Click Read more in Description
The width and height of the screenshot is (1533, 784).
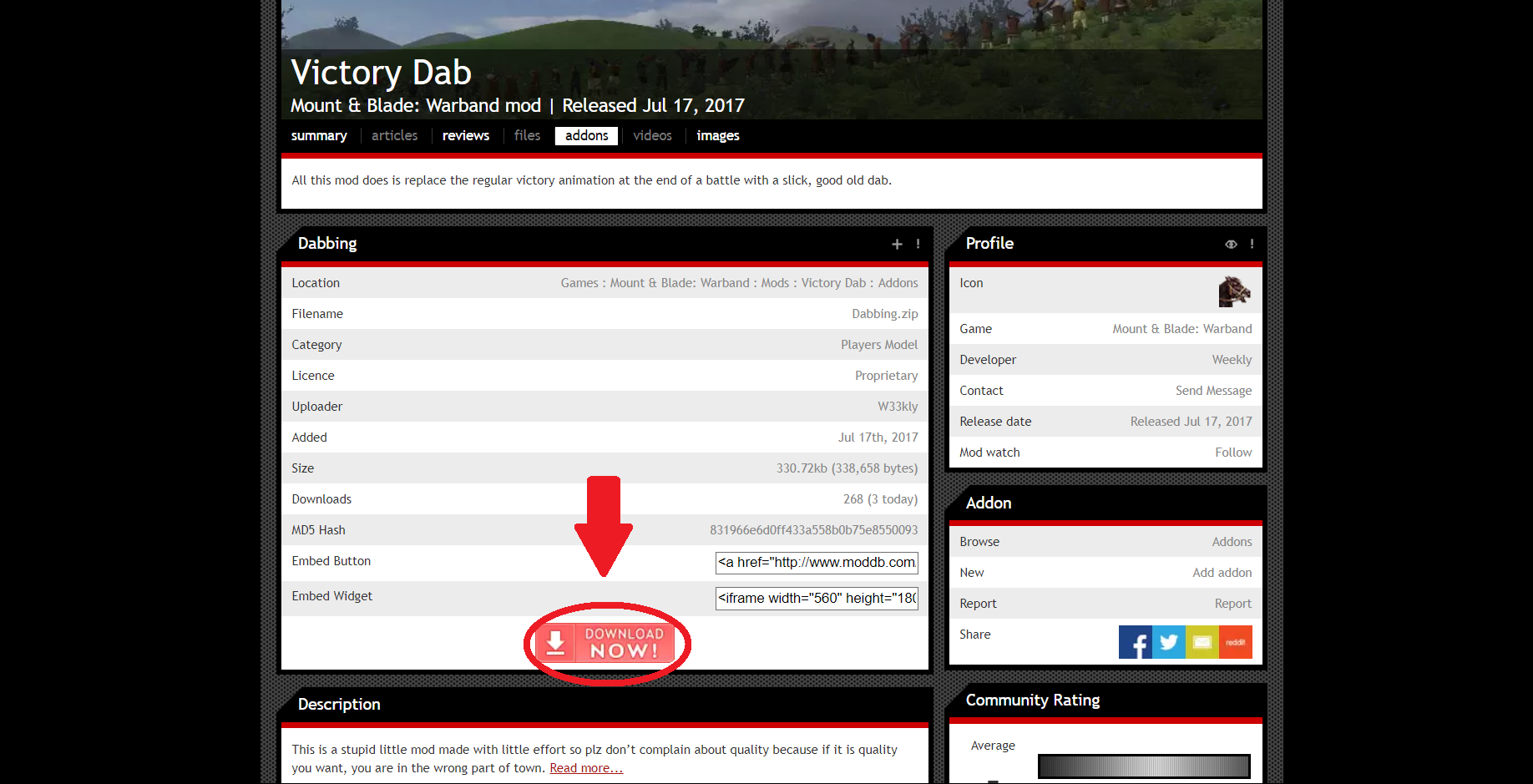586,768
